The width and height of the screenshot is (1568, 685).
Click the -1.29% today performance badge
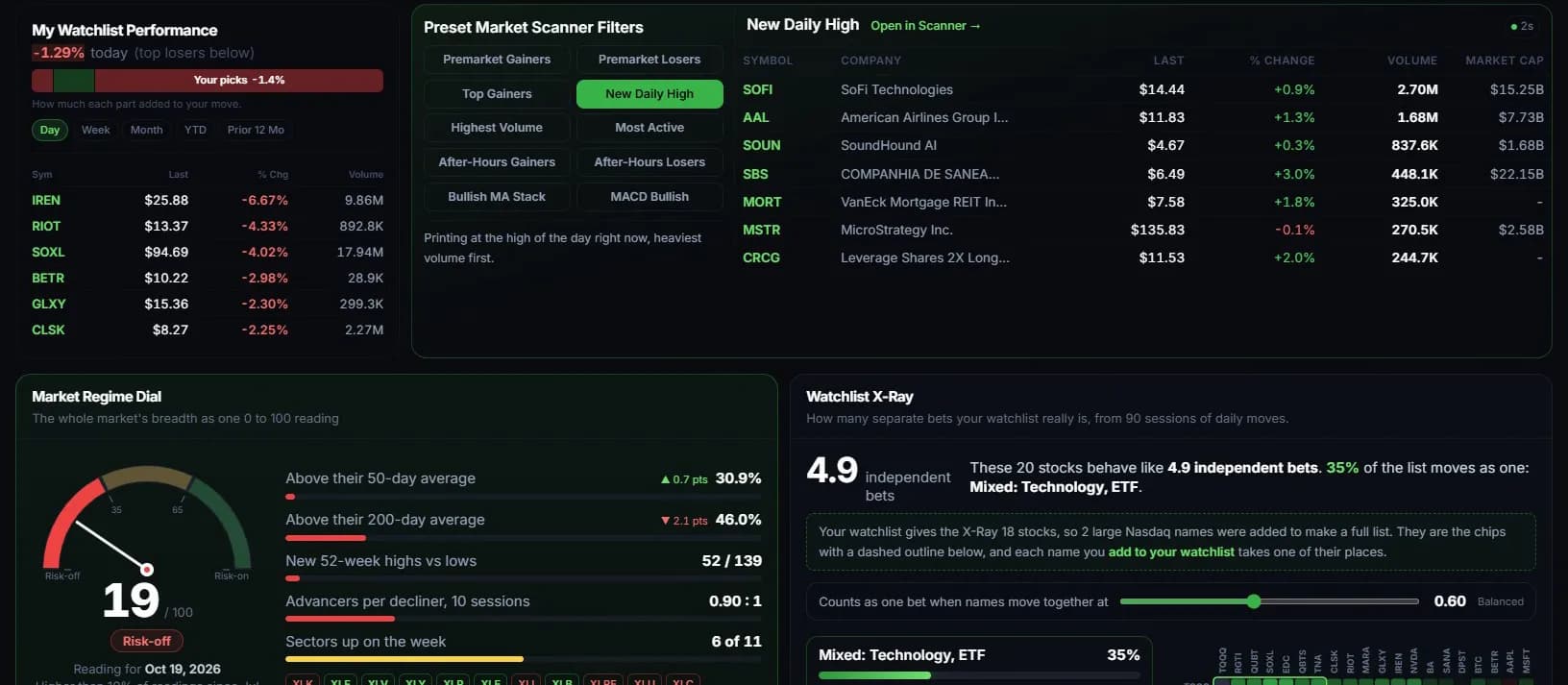click(x=58, y=53)
